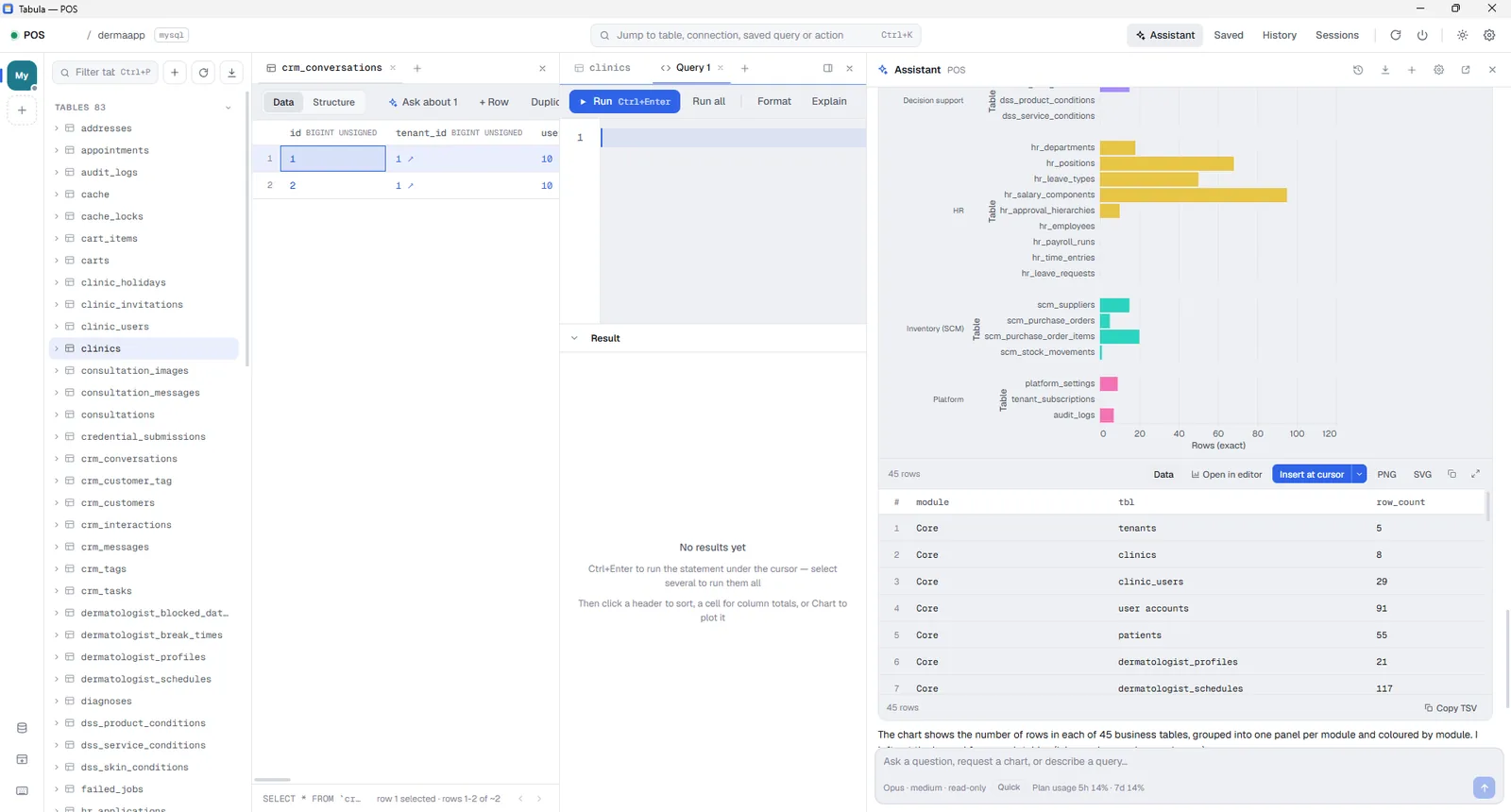Click the Assistant panel download icon
This screenshot has width=1511, height=812.
point(1385,70)
